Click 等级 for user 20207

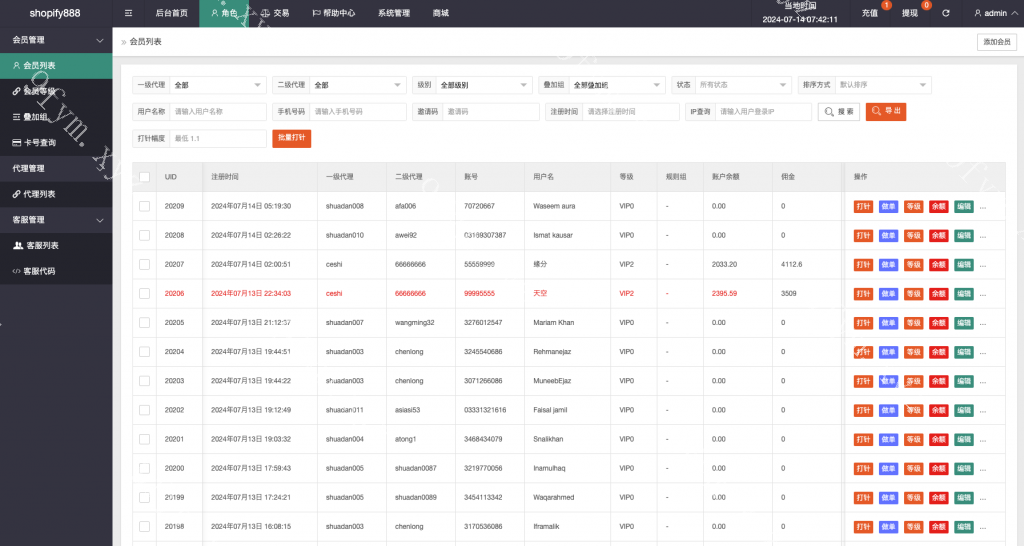click(913, 265)
